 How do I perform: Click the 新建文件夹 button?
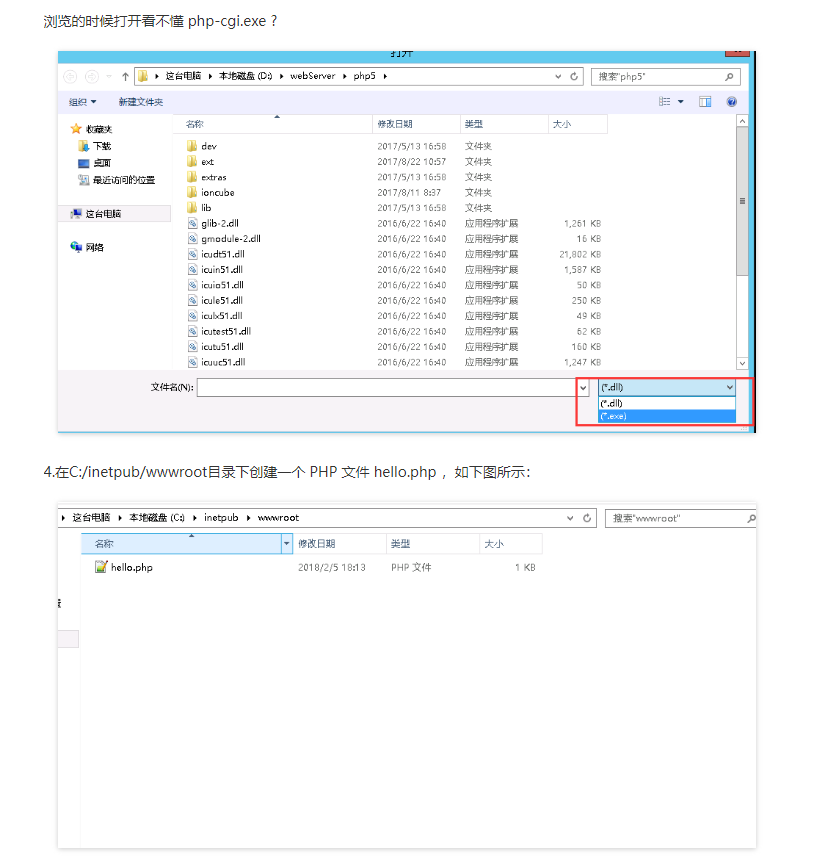click(140, 102)
